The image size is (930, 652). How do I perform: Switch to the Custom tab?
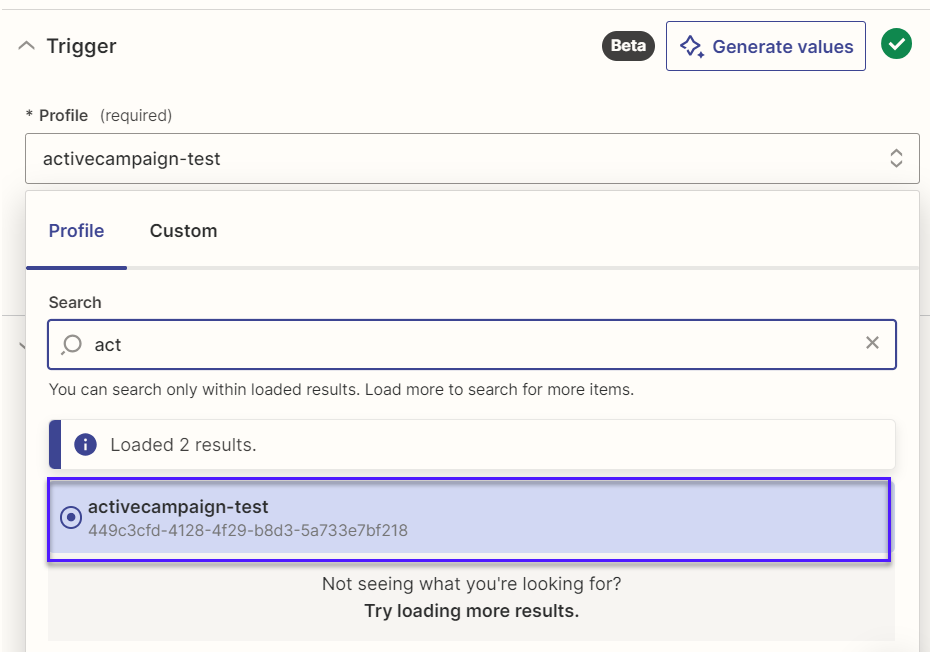(x=183, y=231)
